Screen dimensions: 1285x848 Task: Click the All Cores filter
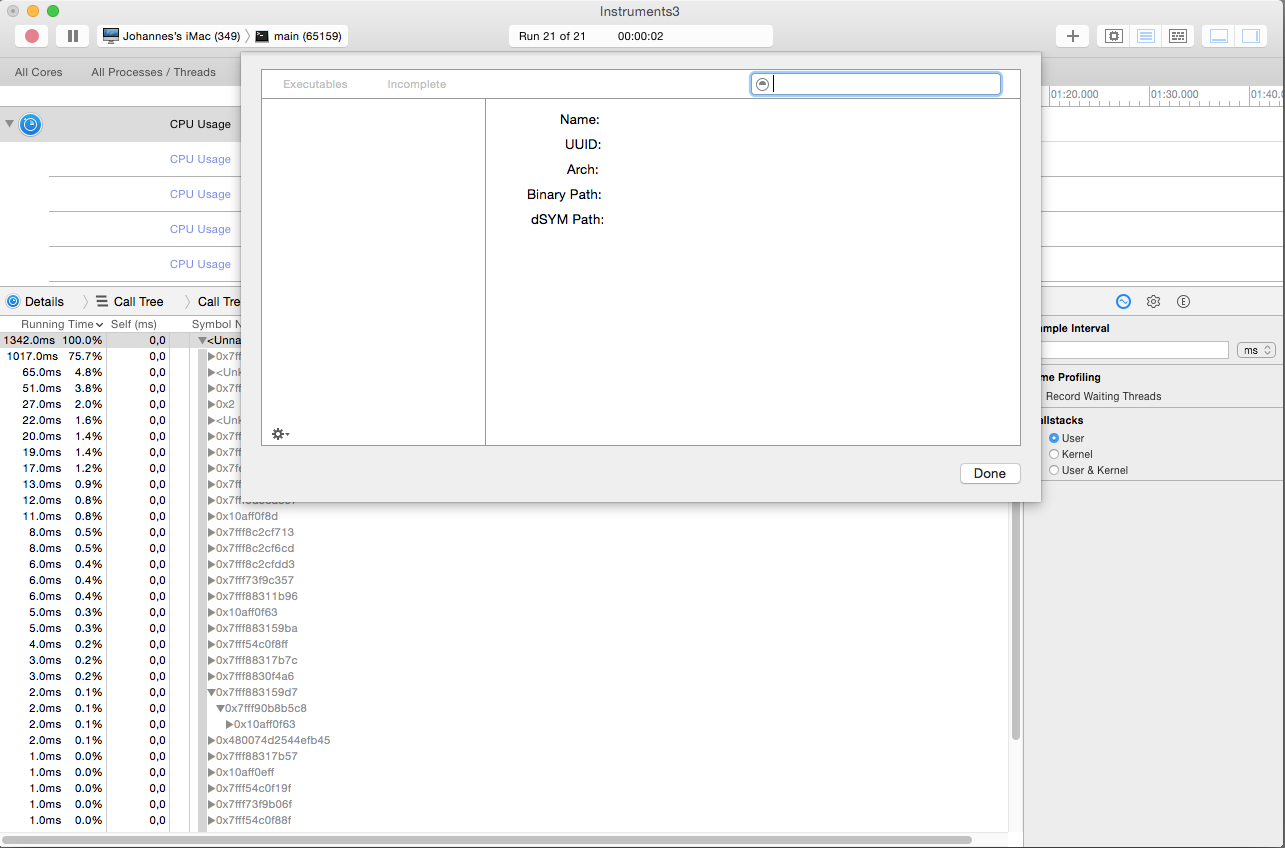[39, 72]
